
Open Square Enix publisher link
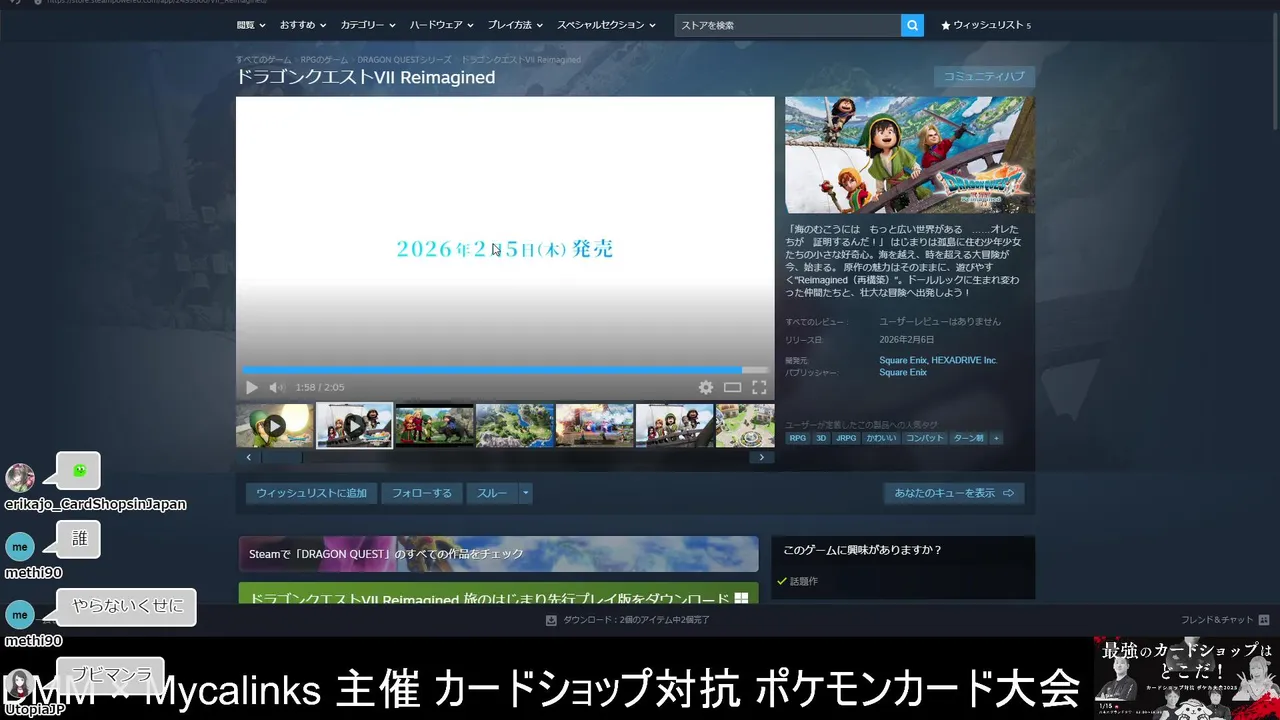tap(903, 372)
